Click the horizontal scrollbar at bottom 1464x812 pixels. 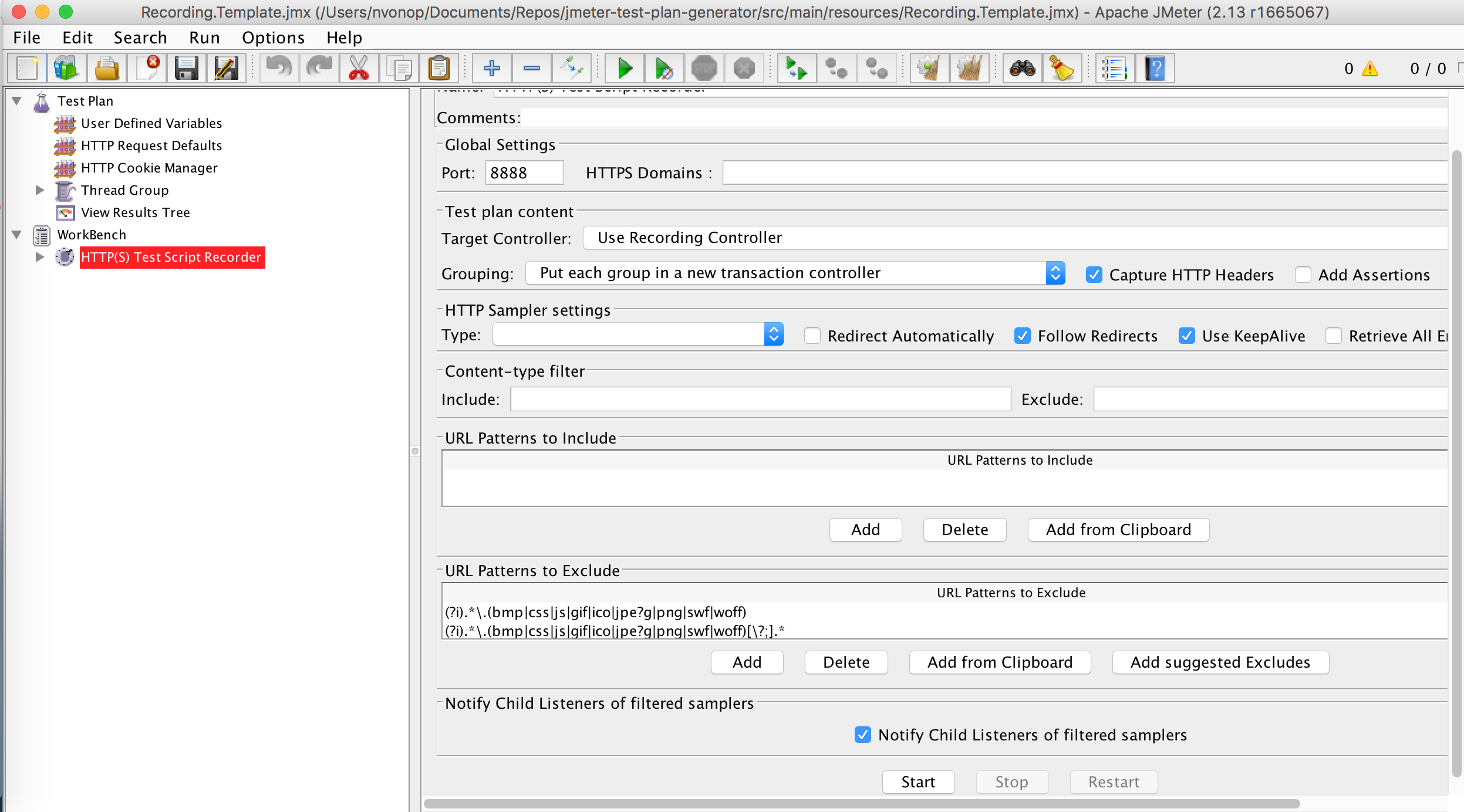pyautogui.click(x=861, y=803)
